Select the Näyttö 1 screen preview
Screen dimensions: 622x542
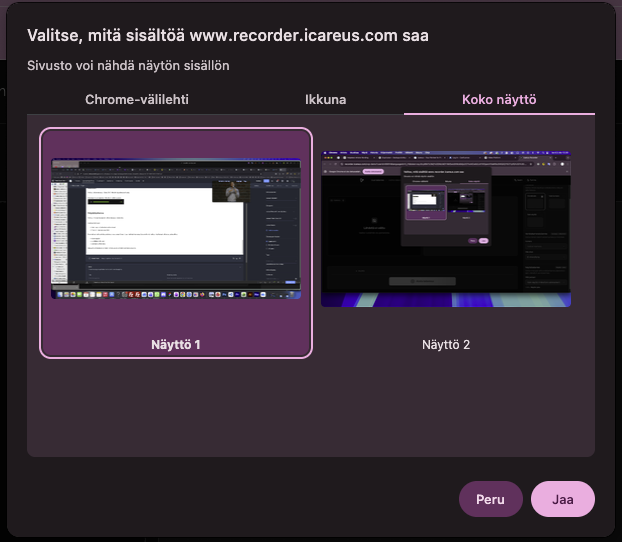click(176, 228)
